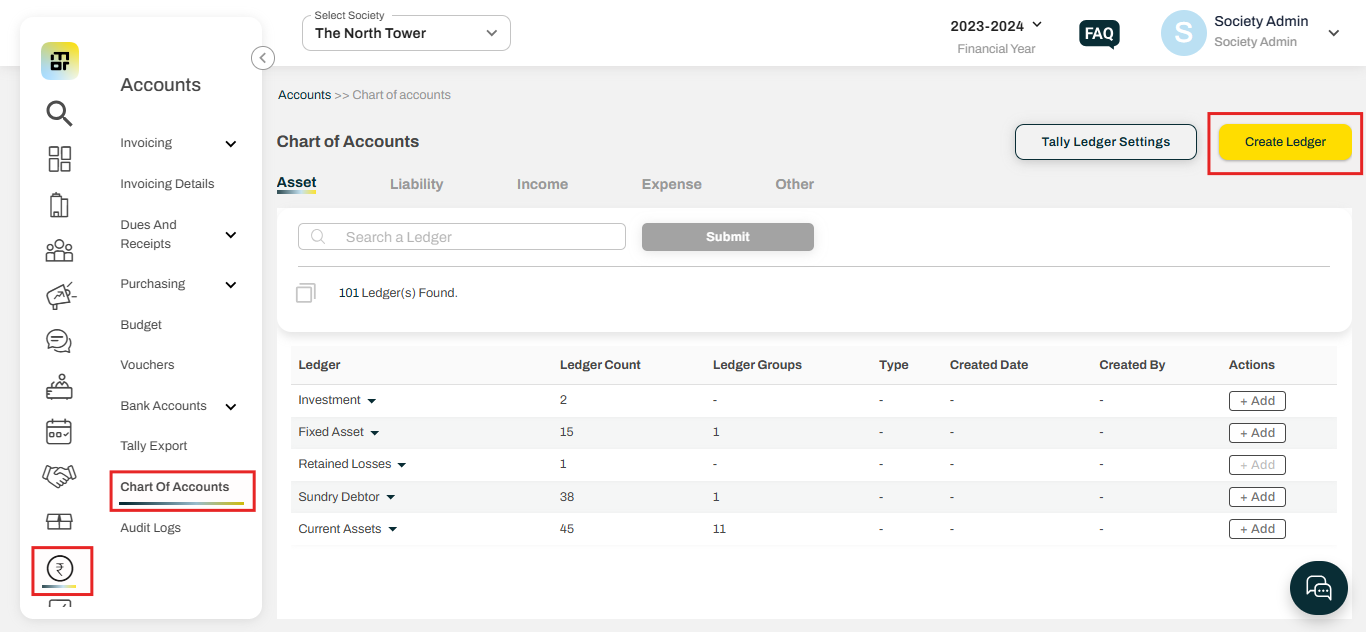
Task: Open the calendar icon in sidebar
Action: (60, 432)
